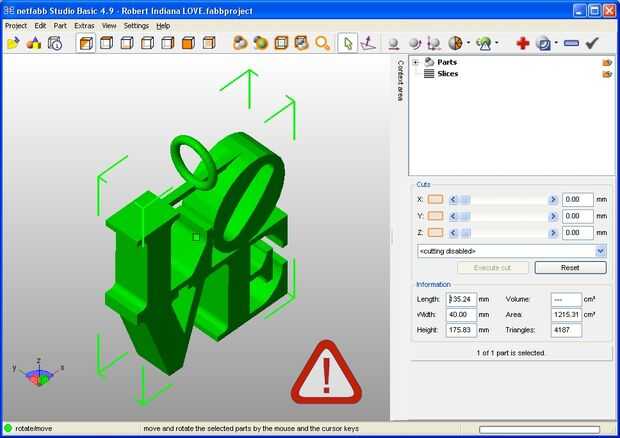Select the third view cube icon
620x438 pixels.
pyautogui.click(x=127, y=43)
